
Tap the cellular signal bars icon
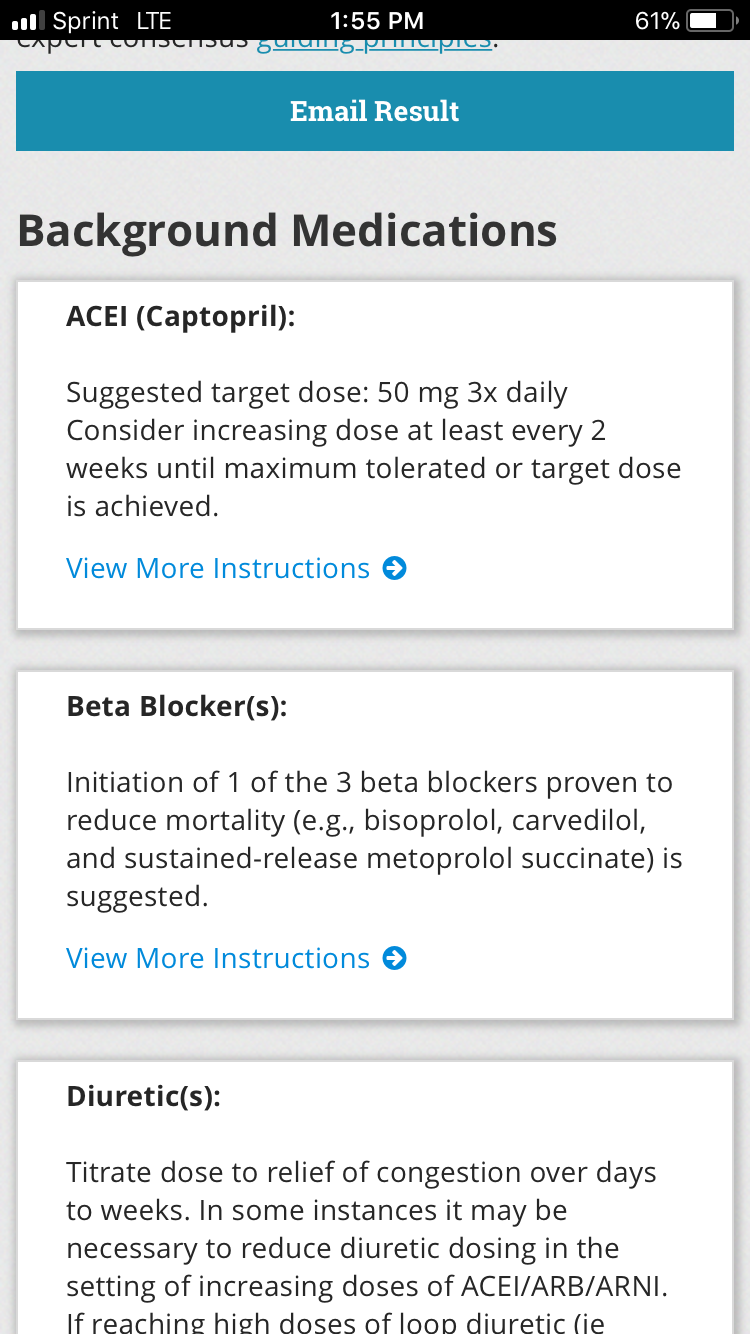click(28, 20)
